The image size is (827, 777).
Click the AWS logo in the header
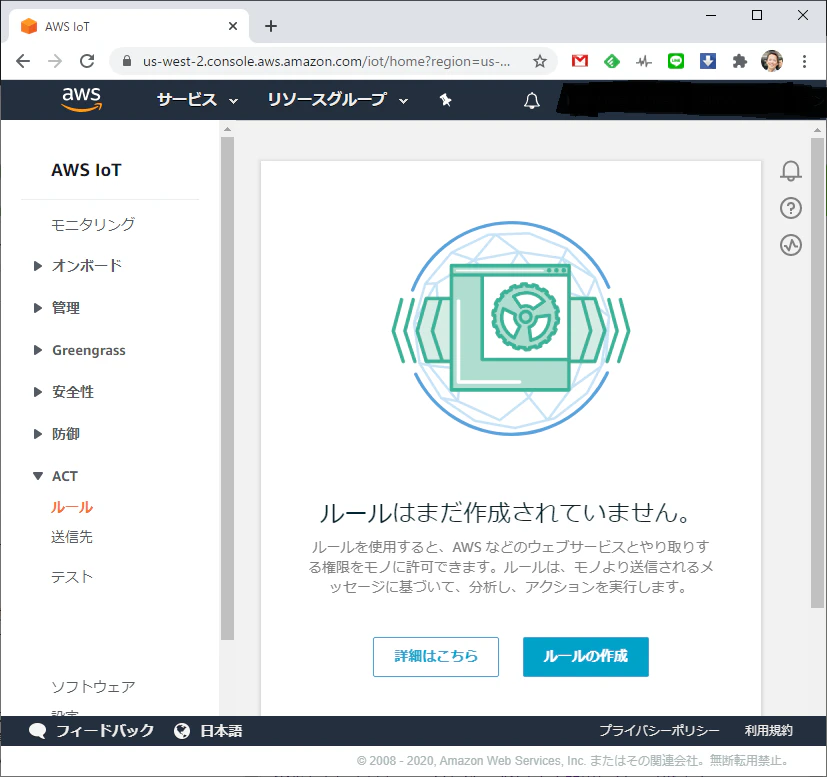[x=81, y=99]
